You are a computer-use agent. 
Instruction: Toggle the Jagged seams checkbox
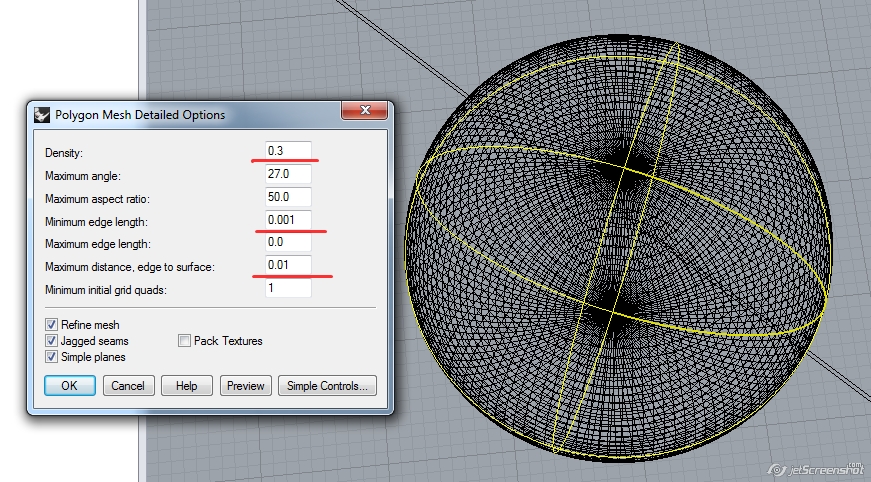(51, 341)
